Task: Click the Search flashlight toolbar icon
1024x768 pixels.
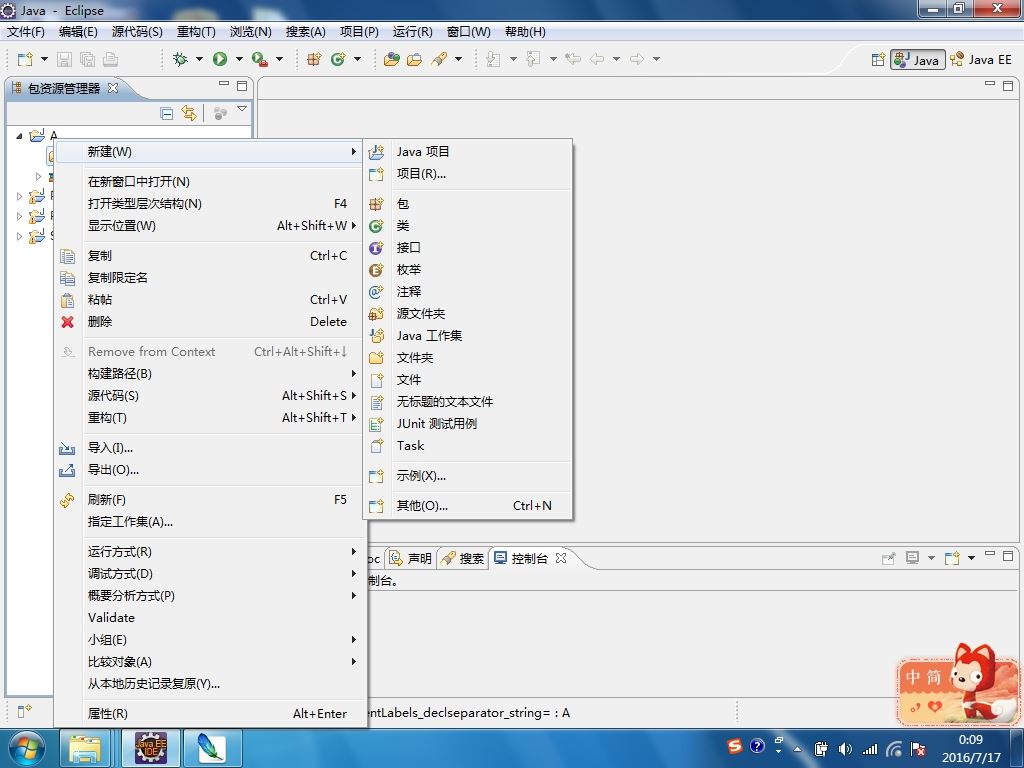Action: coord(439,59)
